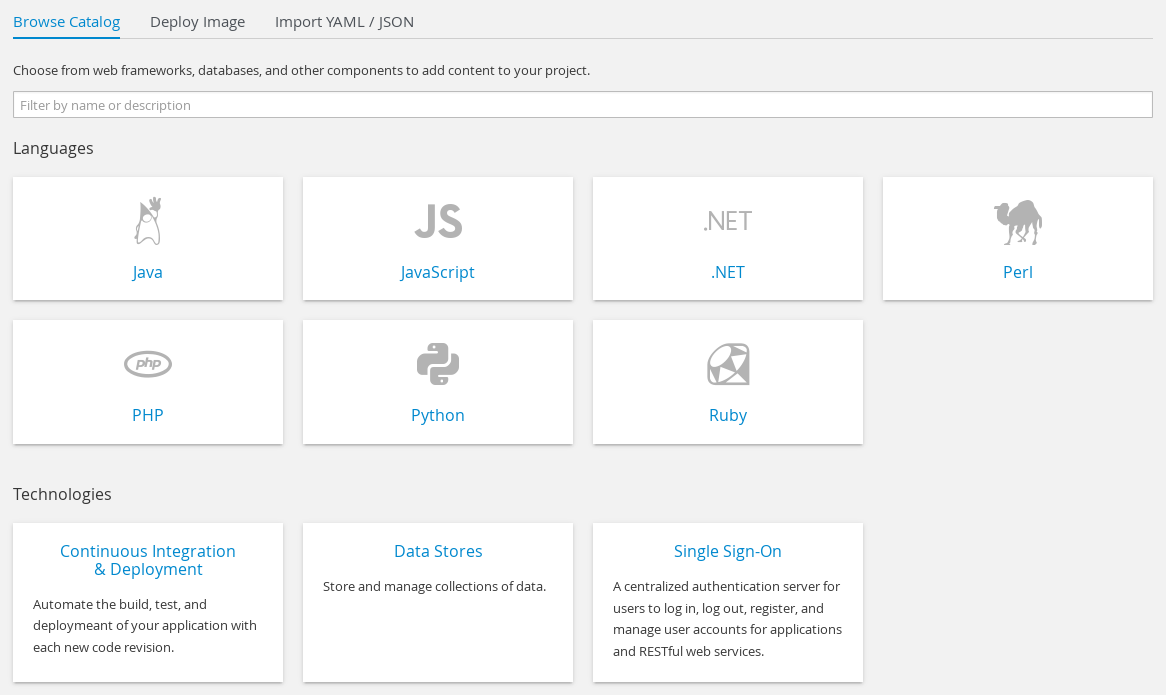Image resolution: width=1166 pixels, height=695 pixels.
Task: Click the .NET text label link
Action: 727,272
